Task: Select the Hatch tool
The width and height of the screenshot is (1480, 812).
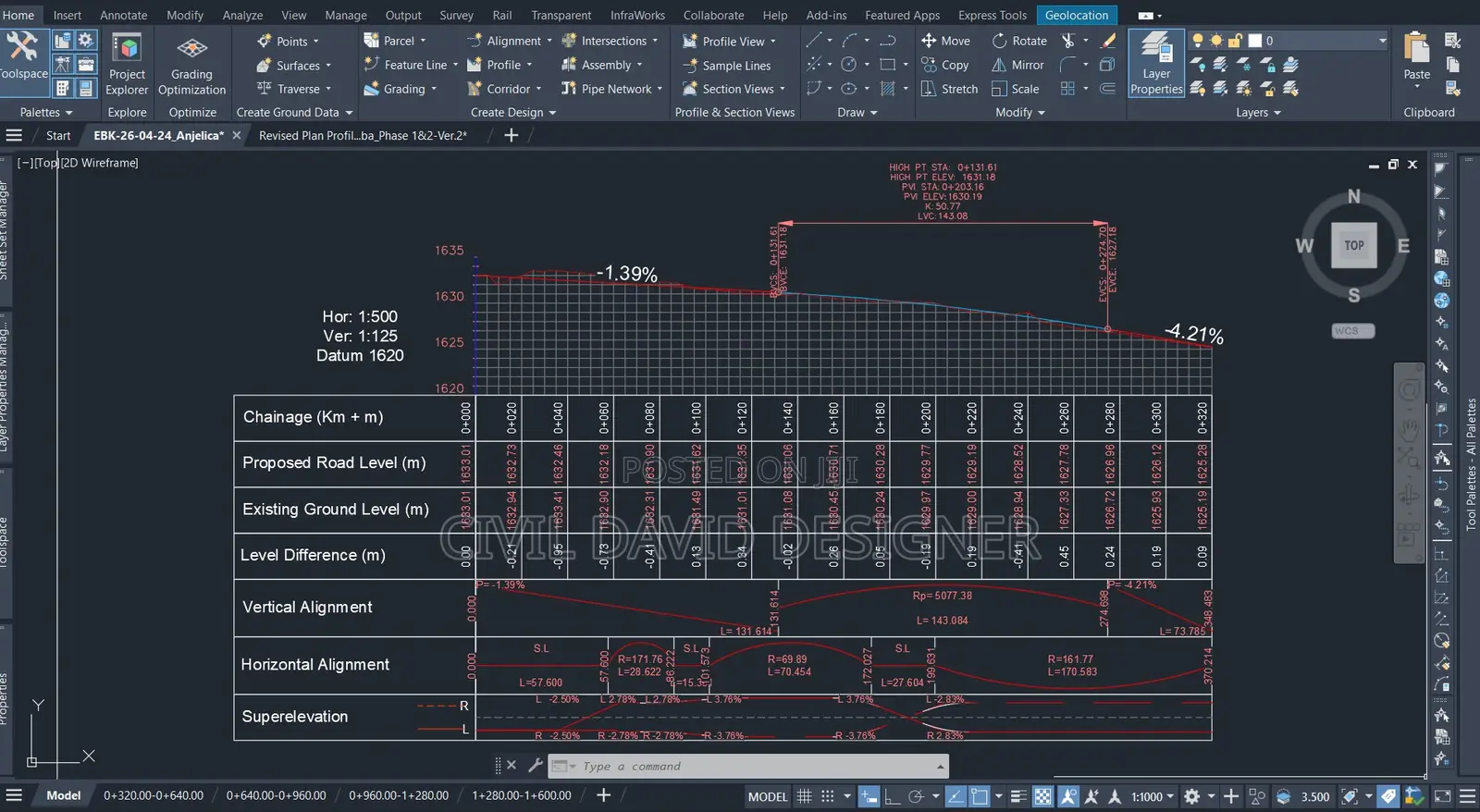Action: [888, 89]
